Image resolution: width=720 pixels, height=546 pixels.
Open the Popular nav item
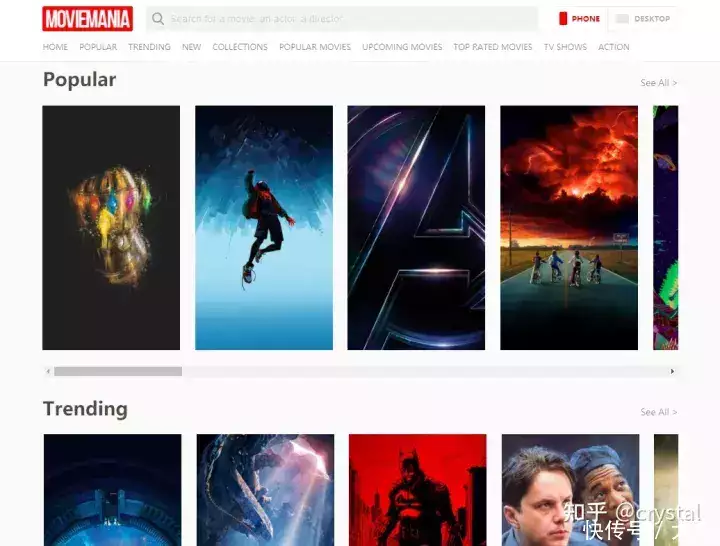[98, 47]
